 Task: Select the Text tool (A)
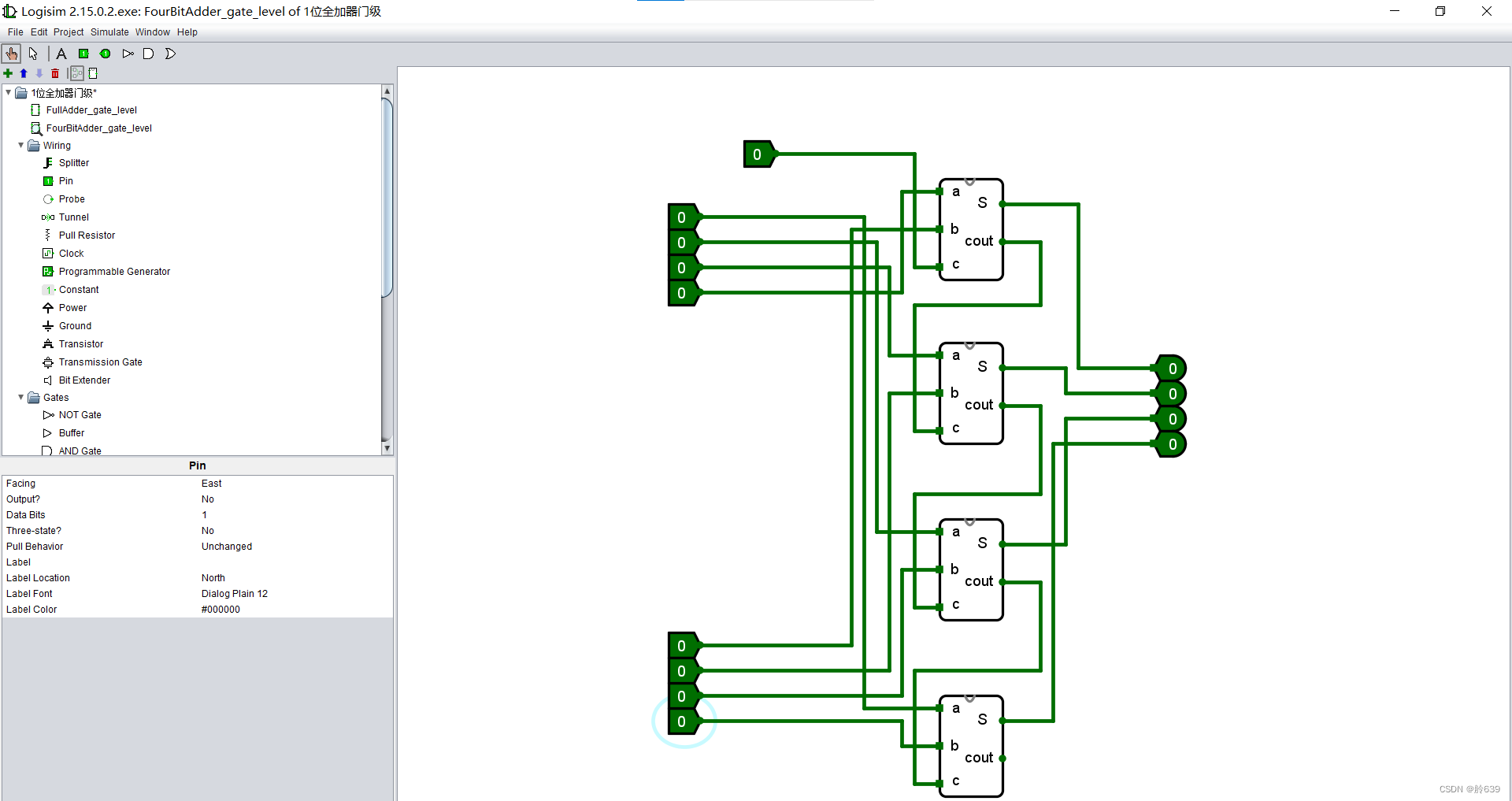point(61,54)
